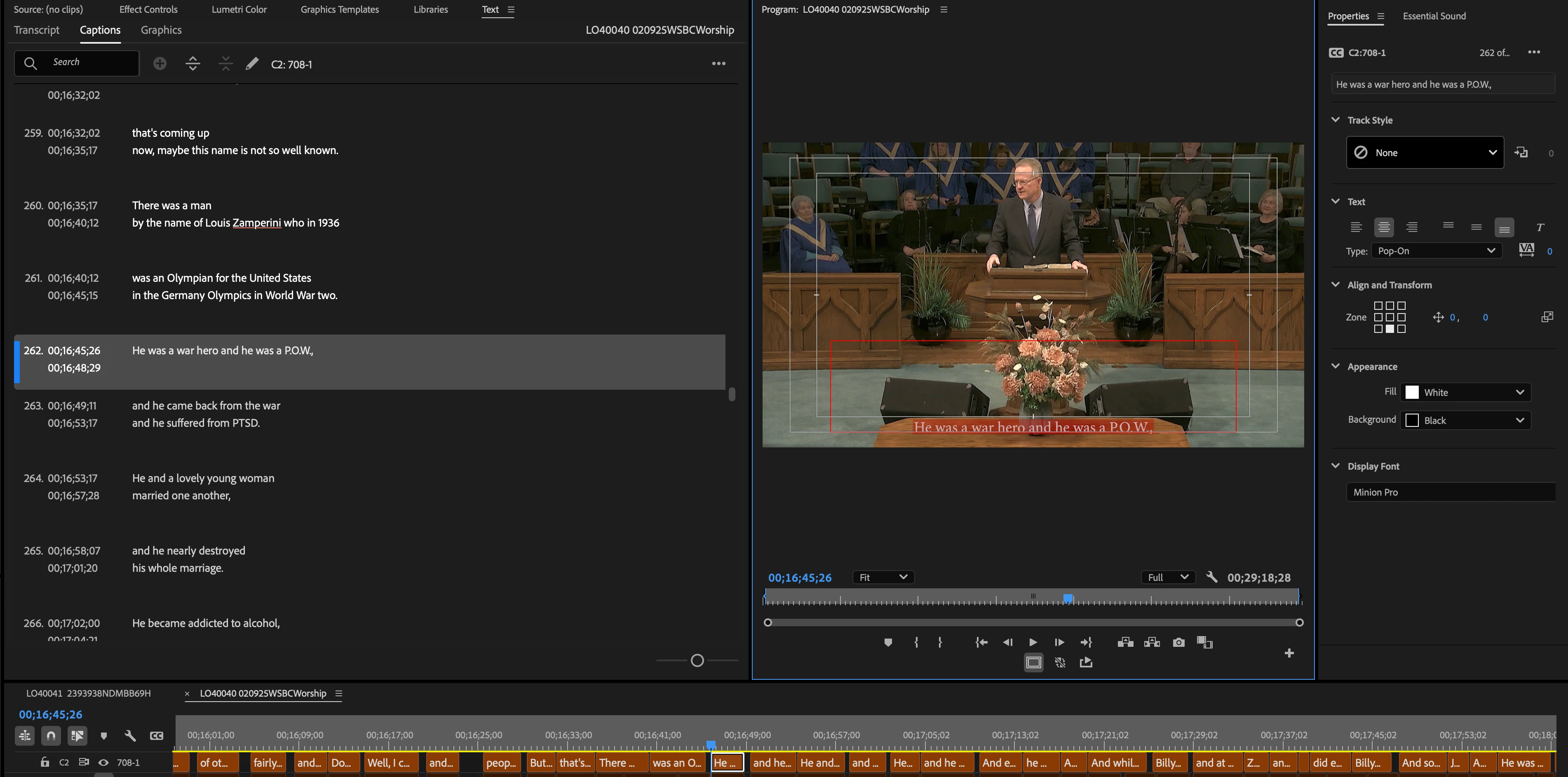Click the split caption icon
1568x777 pixels.
(x=192, y=63)
